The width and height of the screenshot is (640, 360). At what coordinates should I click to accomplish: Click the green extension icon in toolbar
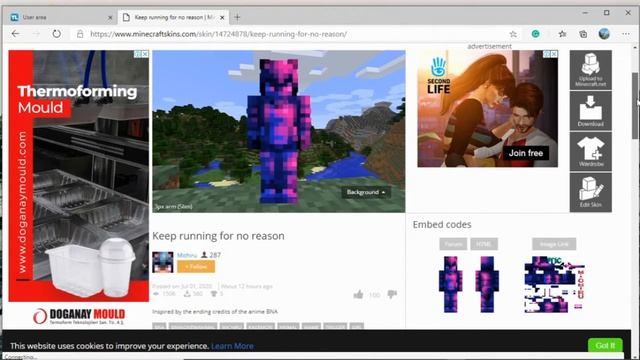pyautogui.click(x=536, y=34)
